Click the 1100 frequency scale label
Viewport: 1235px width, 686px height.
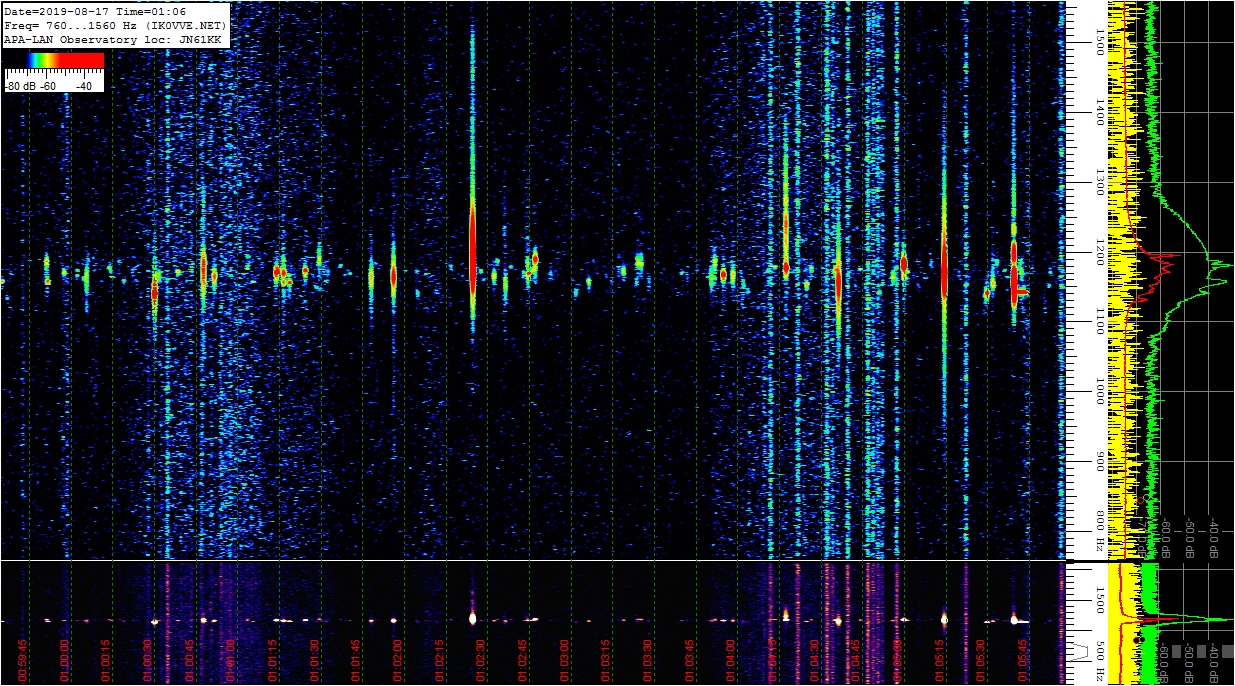click(x=1099, y=321)
